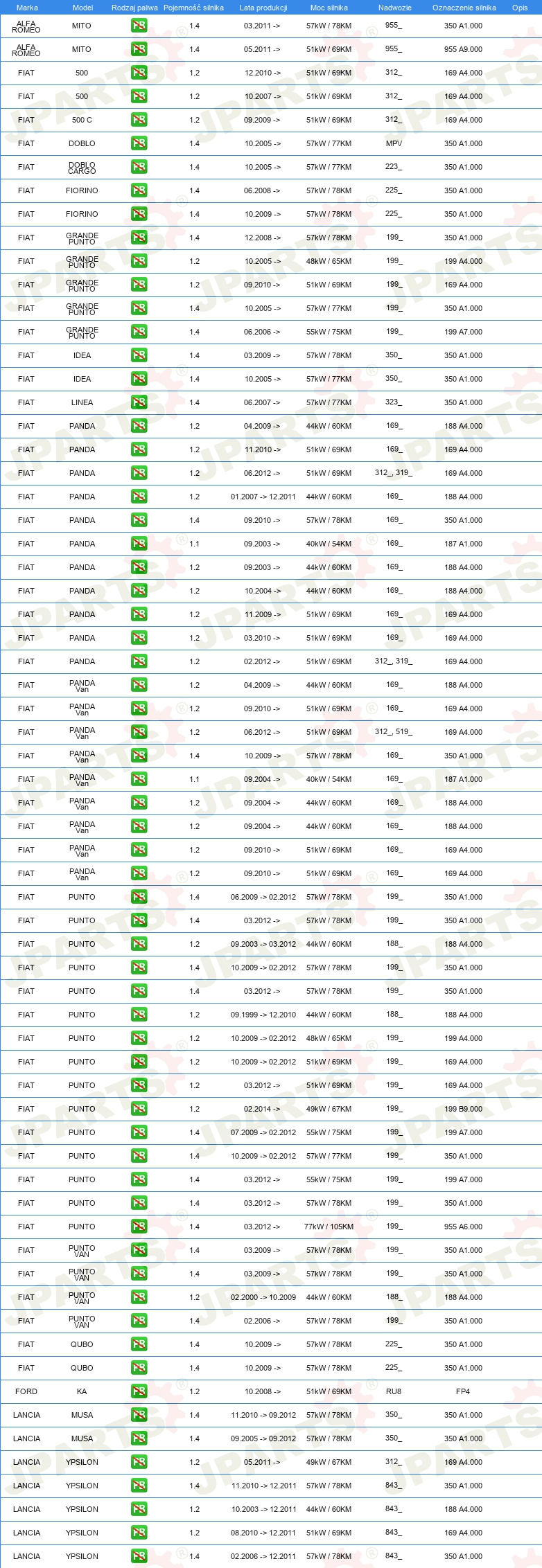
Task: Click the 323_ body code cell
Action: point(394,402)
